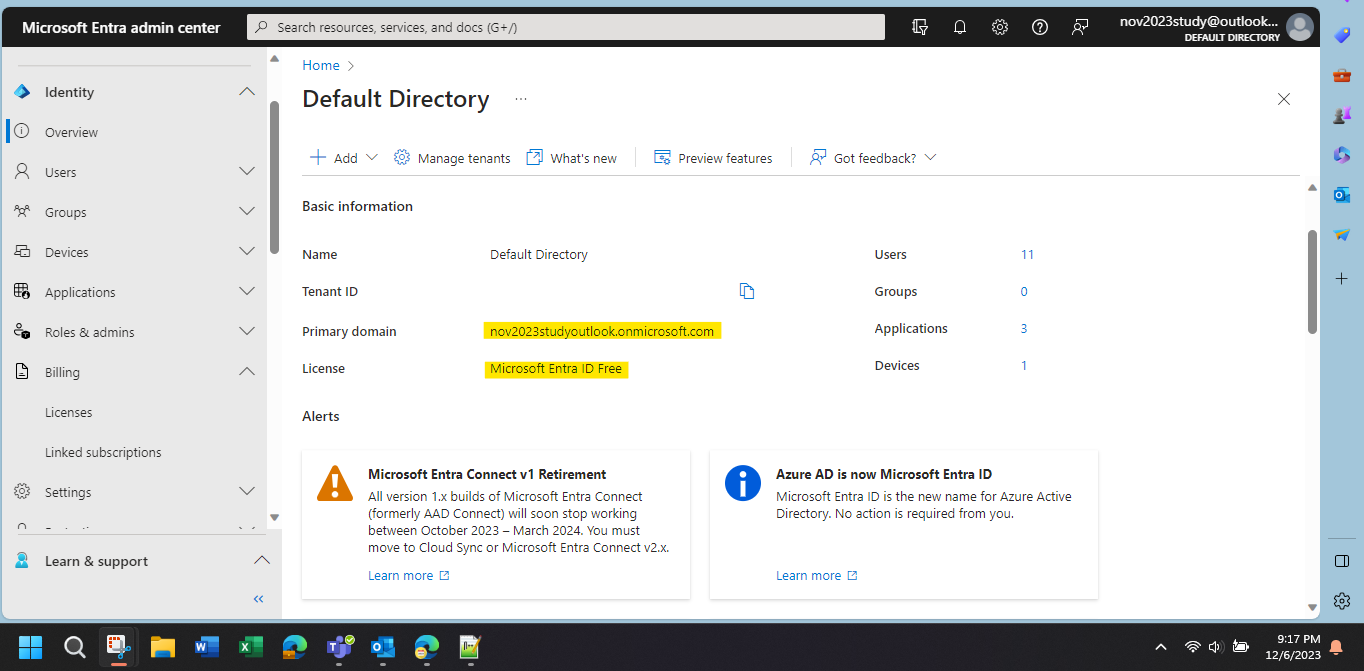
Task: Open the account avatar menu
Action: [x=1299, y=27]
